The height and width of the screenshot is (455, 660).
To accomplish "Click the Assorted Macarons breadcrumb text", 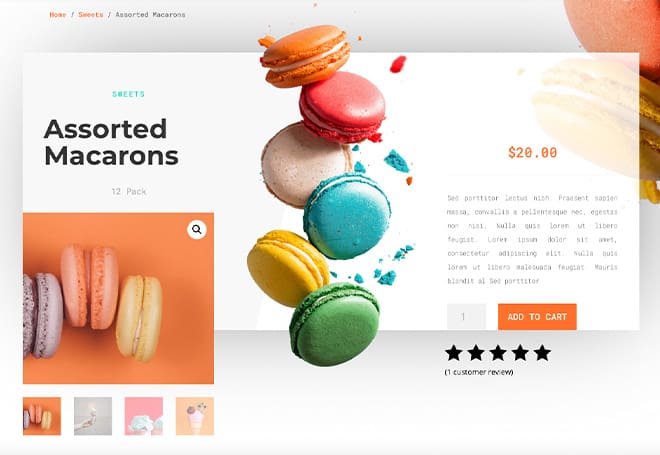I will [150, 15].
